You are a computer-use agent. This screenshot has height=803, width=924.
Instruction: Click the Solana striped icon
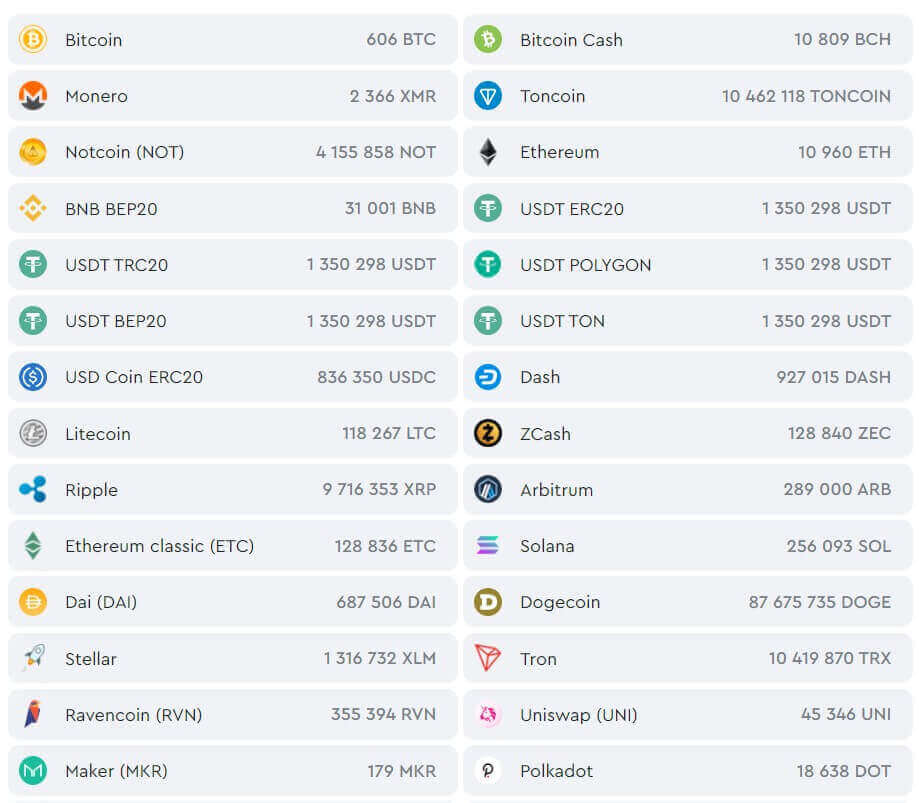pos(488,546)
